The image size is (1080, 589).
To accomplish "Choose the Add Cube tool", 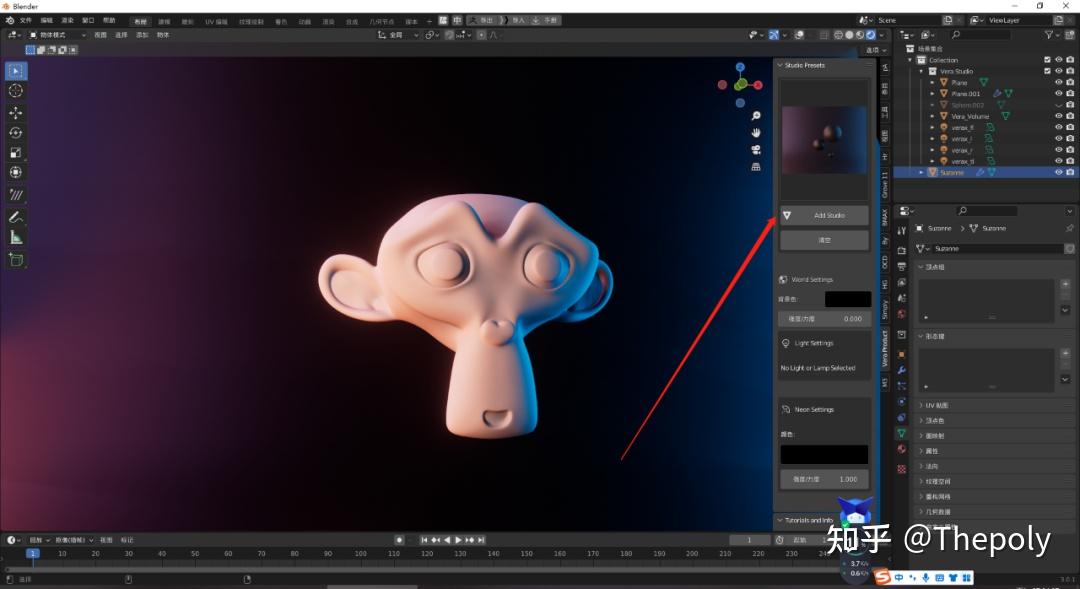I will tap(16, 260).
